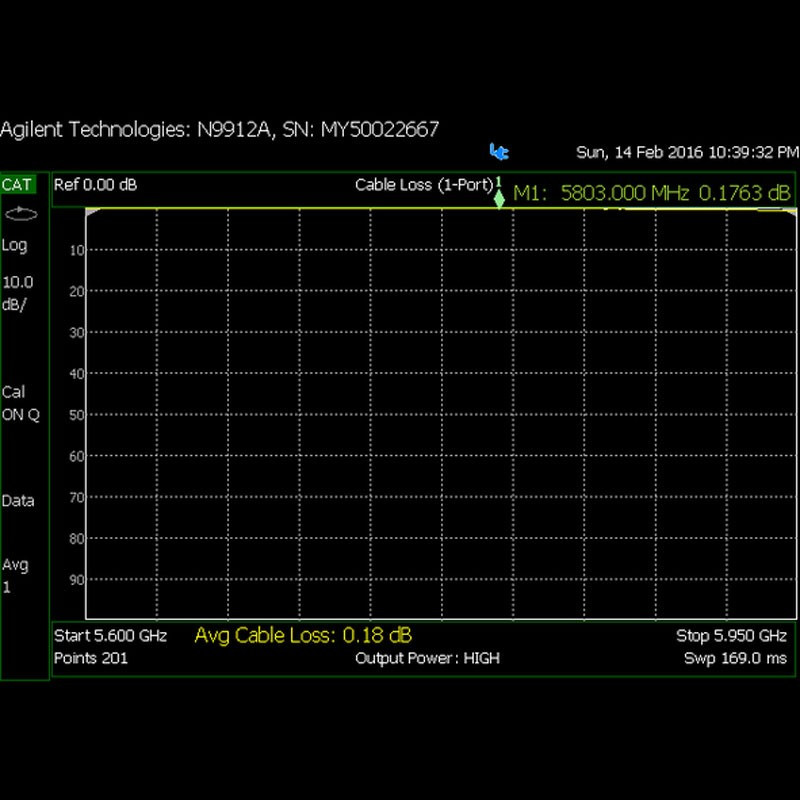The height and width of the screenshot is (800, 800).
Task: Click the Ref 0.00 dB label
Action: point(95,185)
